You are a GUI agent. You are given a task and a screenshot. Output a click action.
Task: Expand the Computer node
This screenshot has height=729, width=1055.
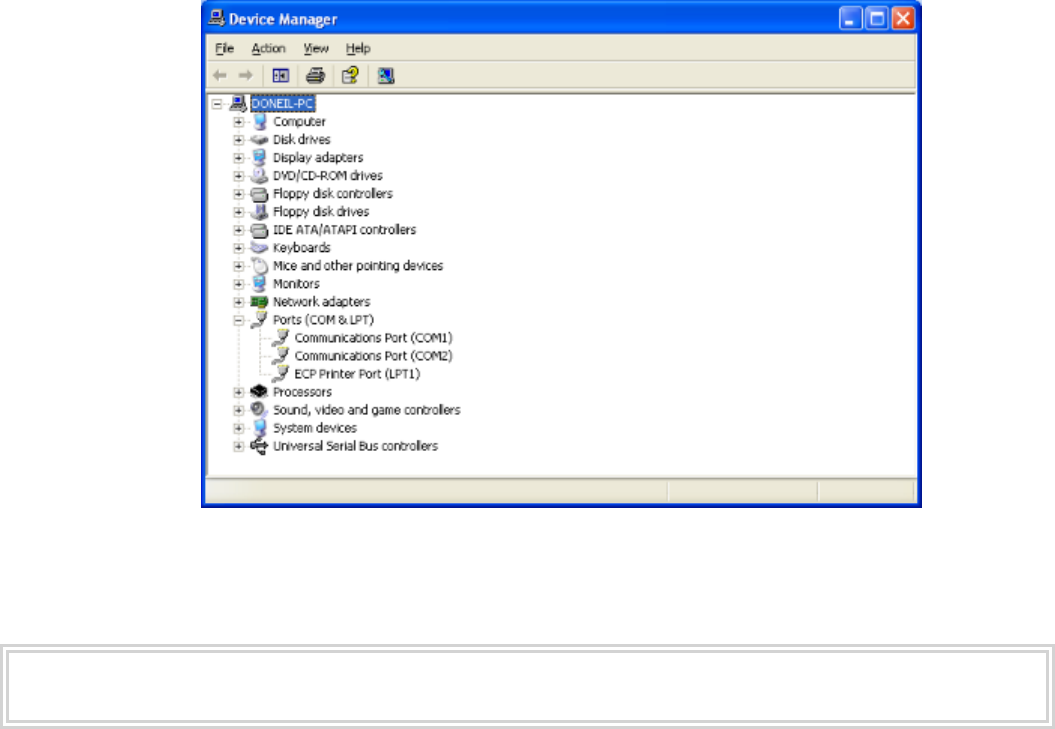pos(238,122)
